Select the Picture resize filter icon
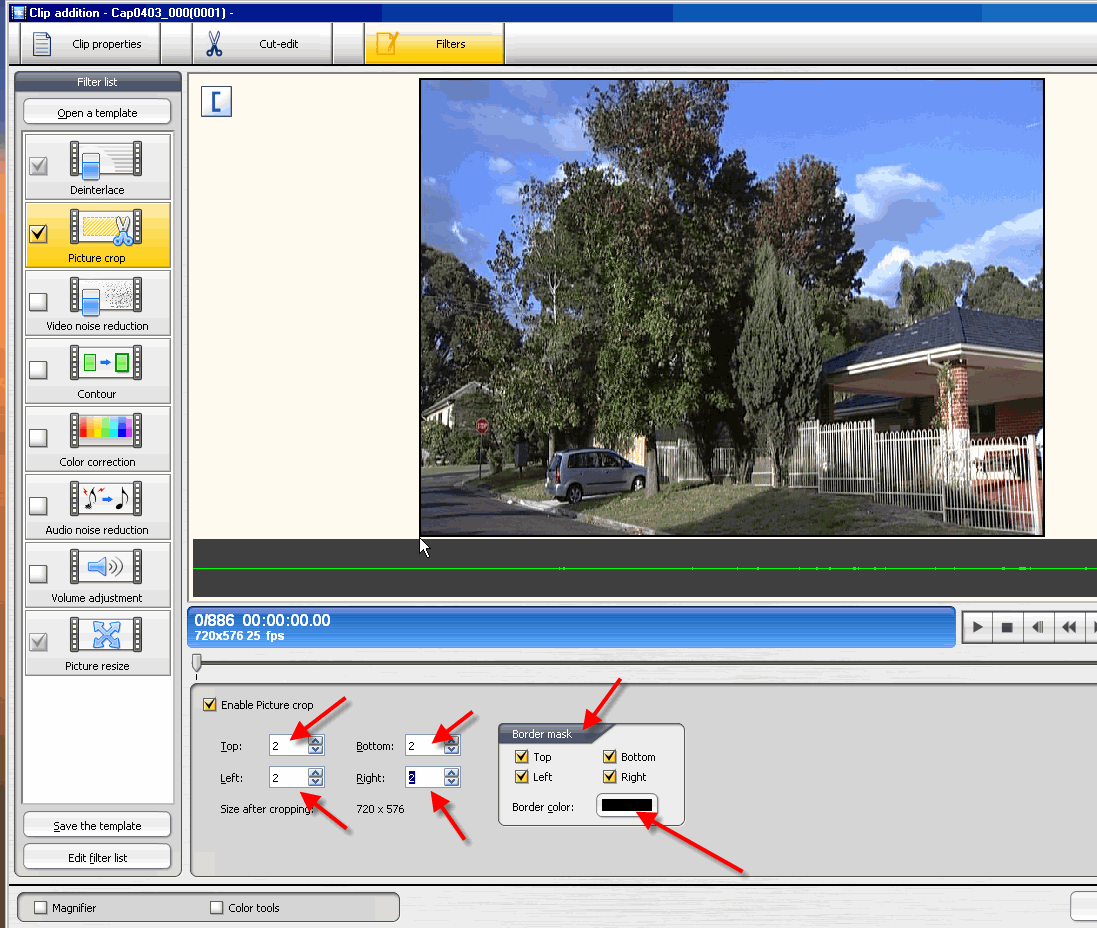The image size is (1097, 928). click(105, 636)
